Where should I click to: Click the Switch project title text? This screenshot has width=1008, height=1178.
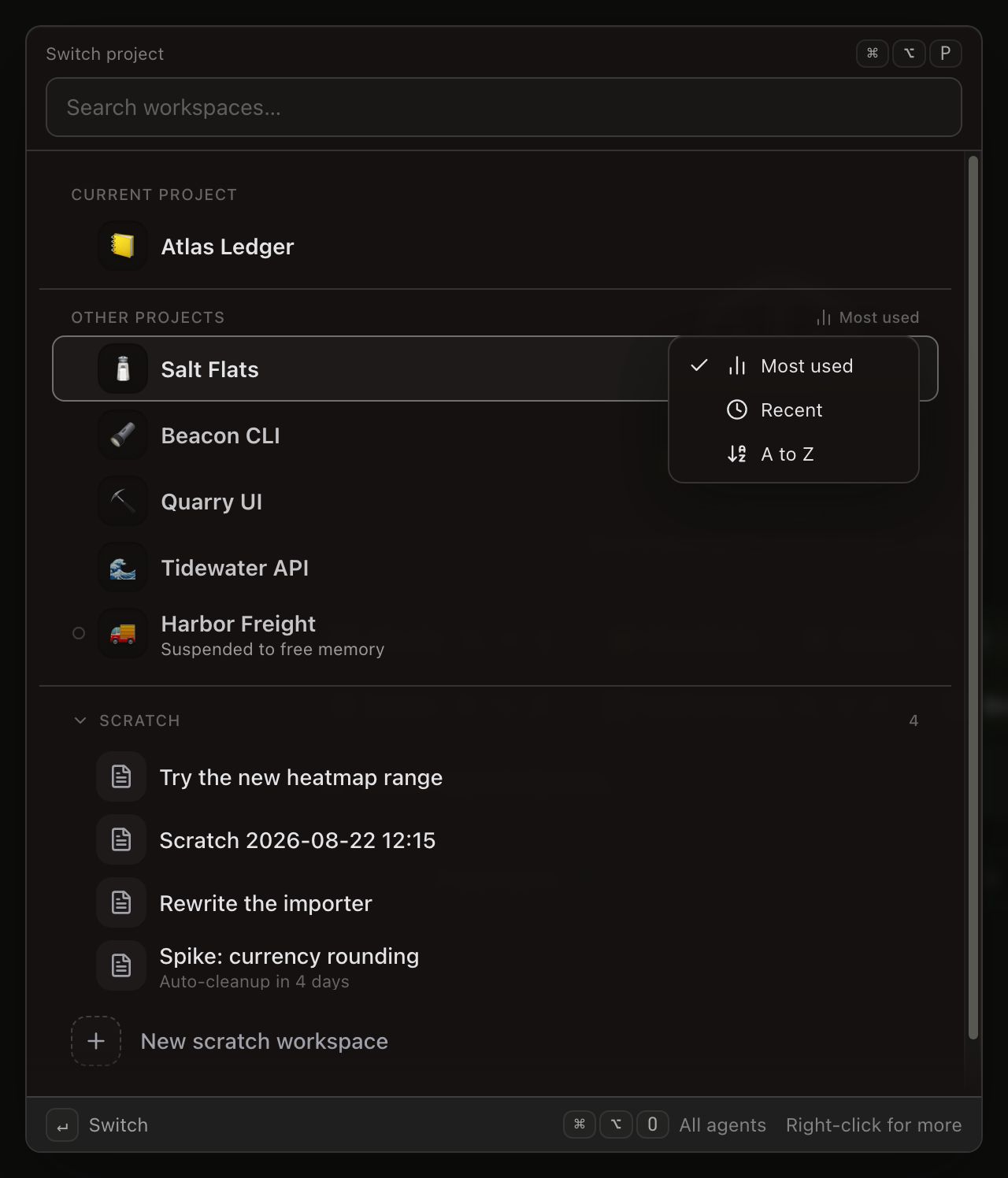(x=105, y=54)
